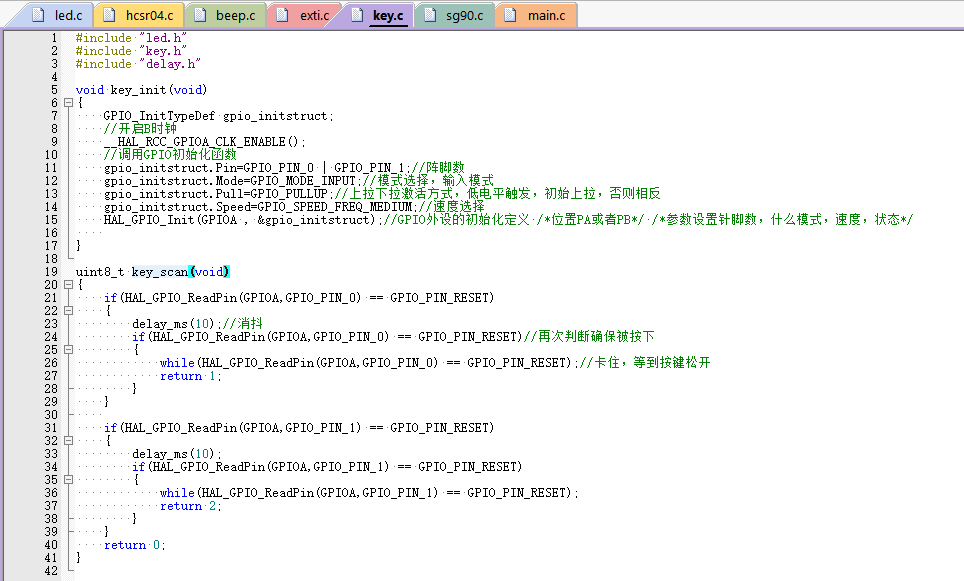Collapse the key_init function at line 6

pyautogui.click(x=68, y=103)
